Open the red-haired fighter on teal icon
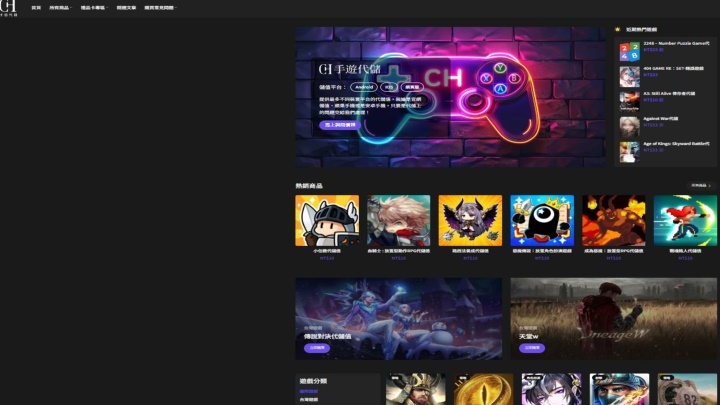 pos(685,220)
